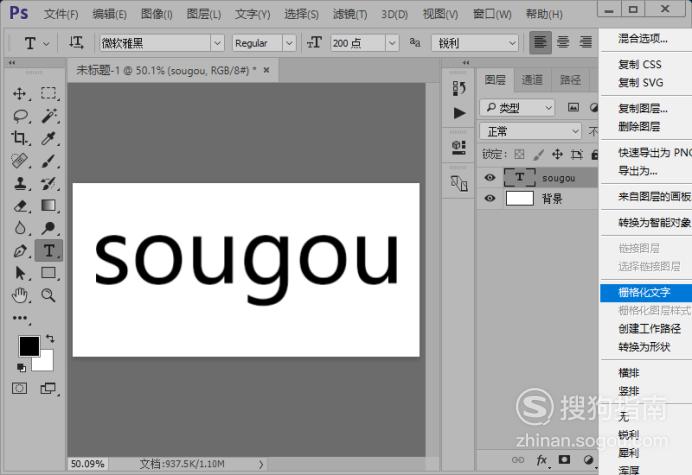Image resolution: width=692 pixels, height=475 pixels.
Task: Select the History Brush tool
Action: (48, 183)
